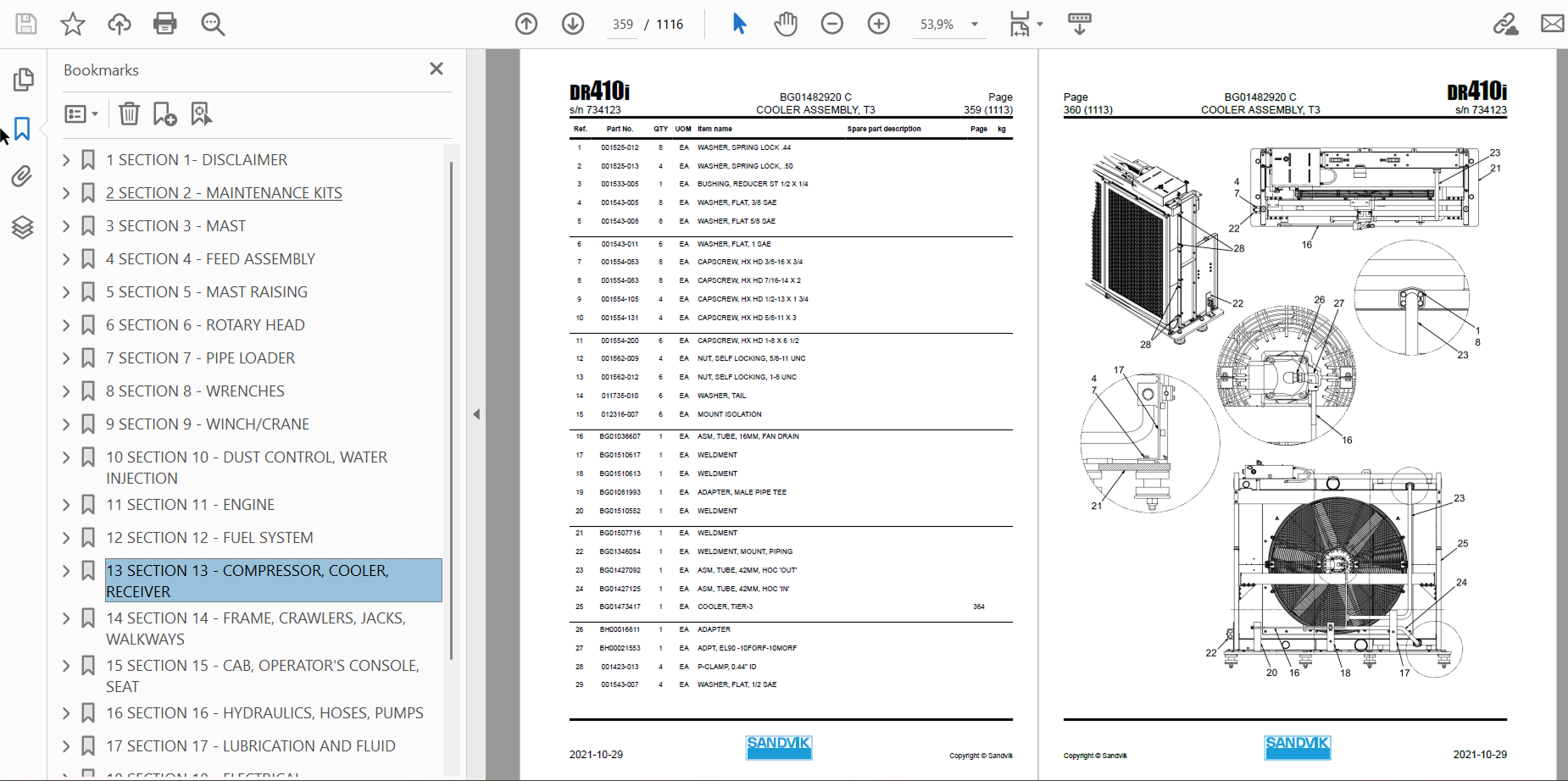The width and height of the screenshot is (1568, 781).
Task: Go to previous page arrow
Action: 526,24
